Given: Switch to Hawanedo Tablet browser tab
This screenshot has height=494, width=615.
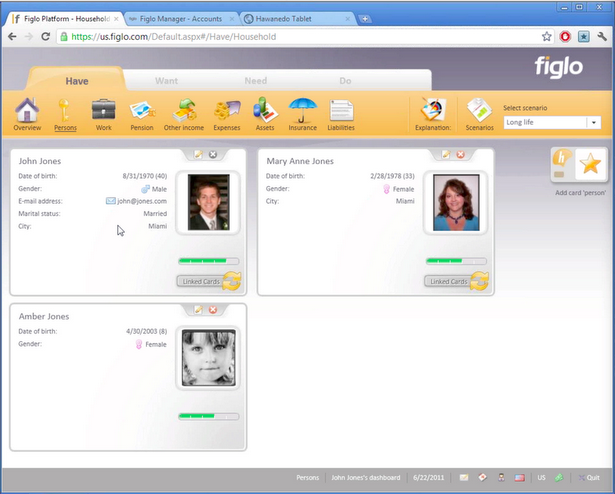Looking at the screenshot, I should pos(296,19).
